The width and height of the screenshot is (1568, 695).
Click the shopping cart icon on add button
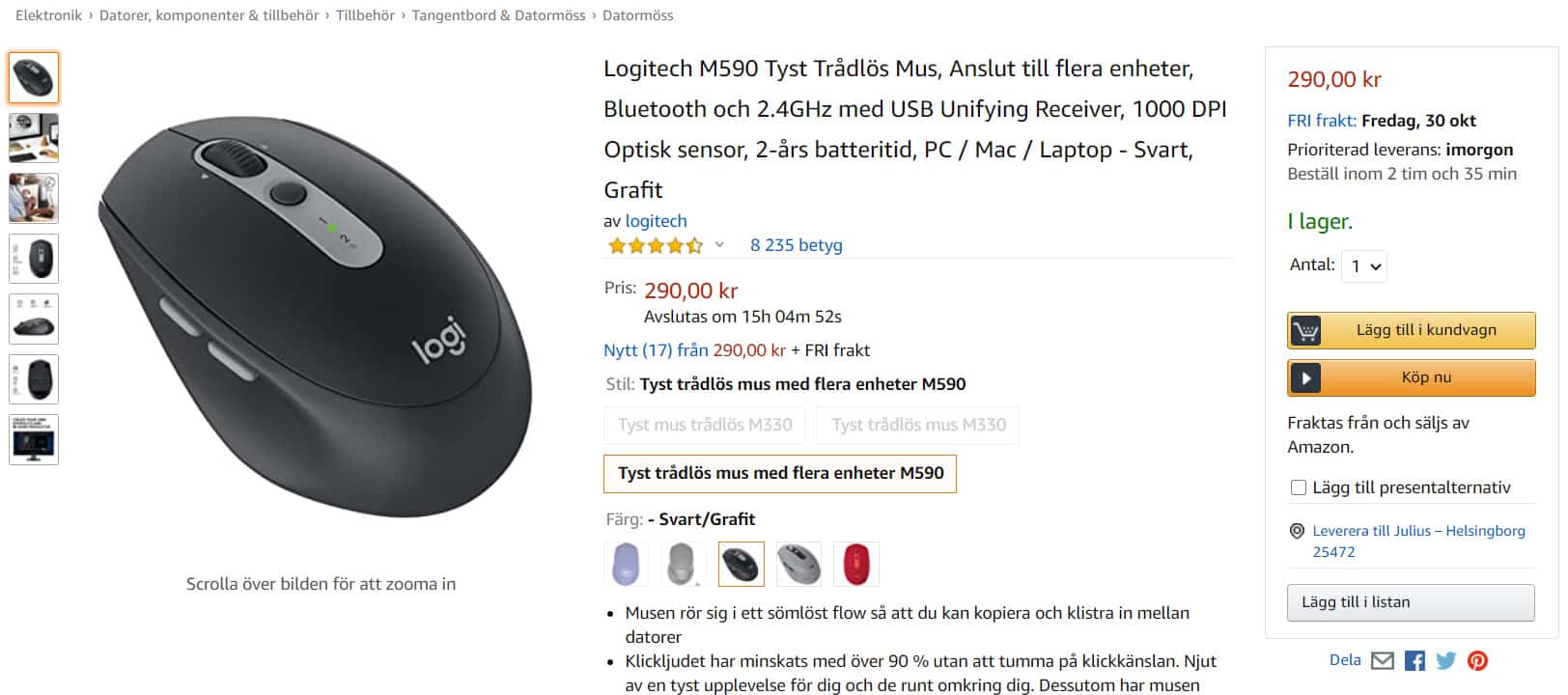pyautogui.click(x=1305, y=331)
